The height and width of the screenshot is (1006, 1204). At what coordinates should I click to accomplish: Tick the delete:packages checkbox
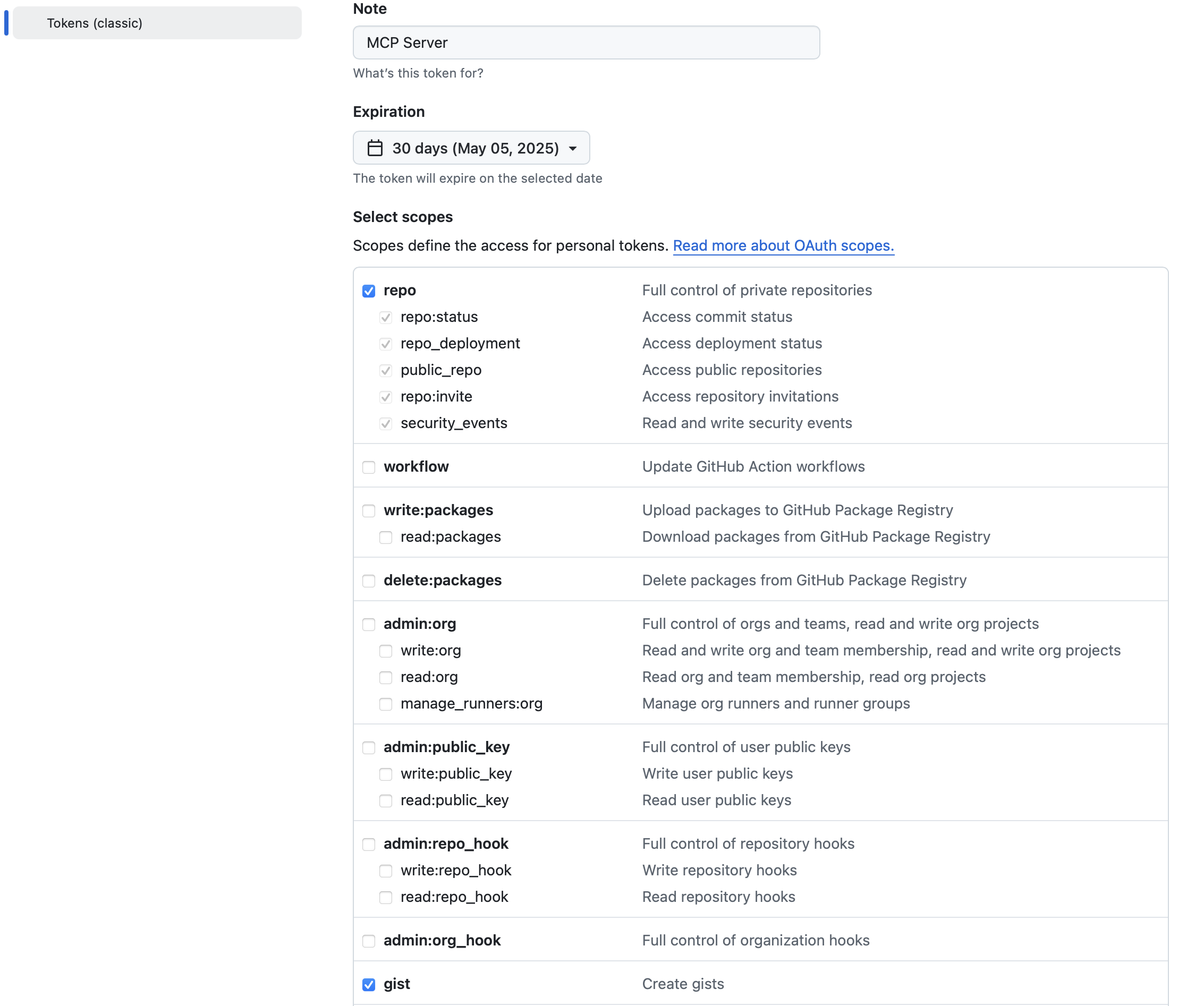(x=369, y=581)
